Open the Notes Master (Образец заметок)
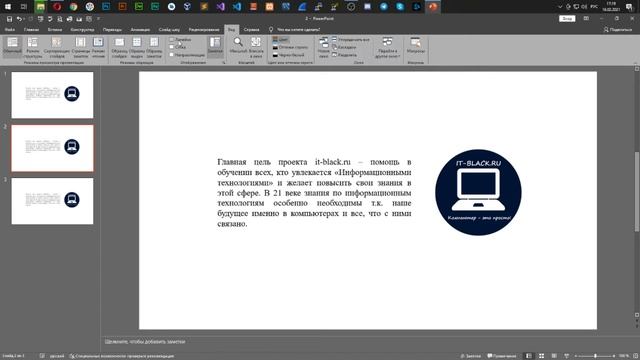The image size is (640, 360). (x=154, y=47)
